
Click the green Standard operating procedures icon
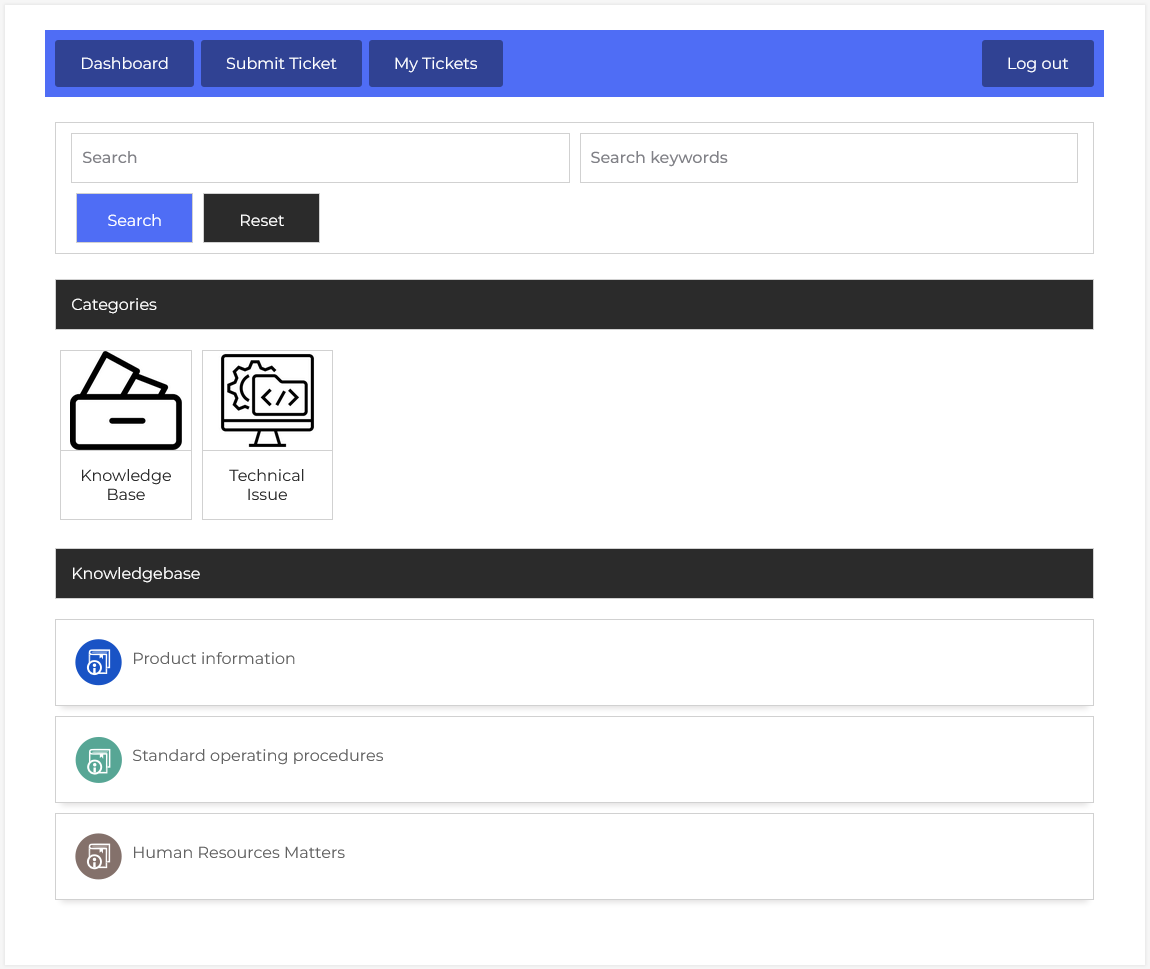[x=98, y=759]
